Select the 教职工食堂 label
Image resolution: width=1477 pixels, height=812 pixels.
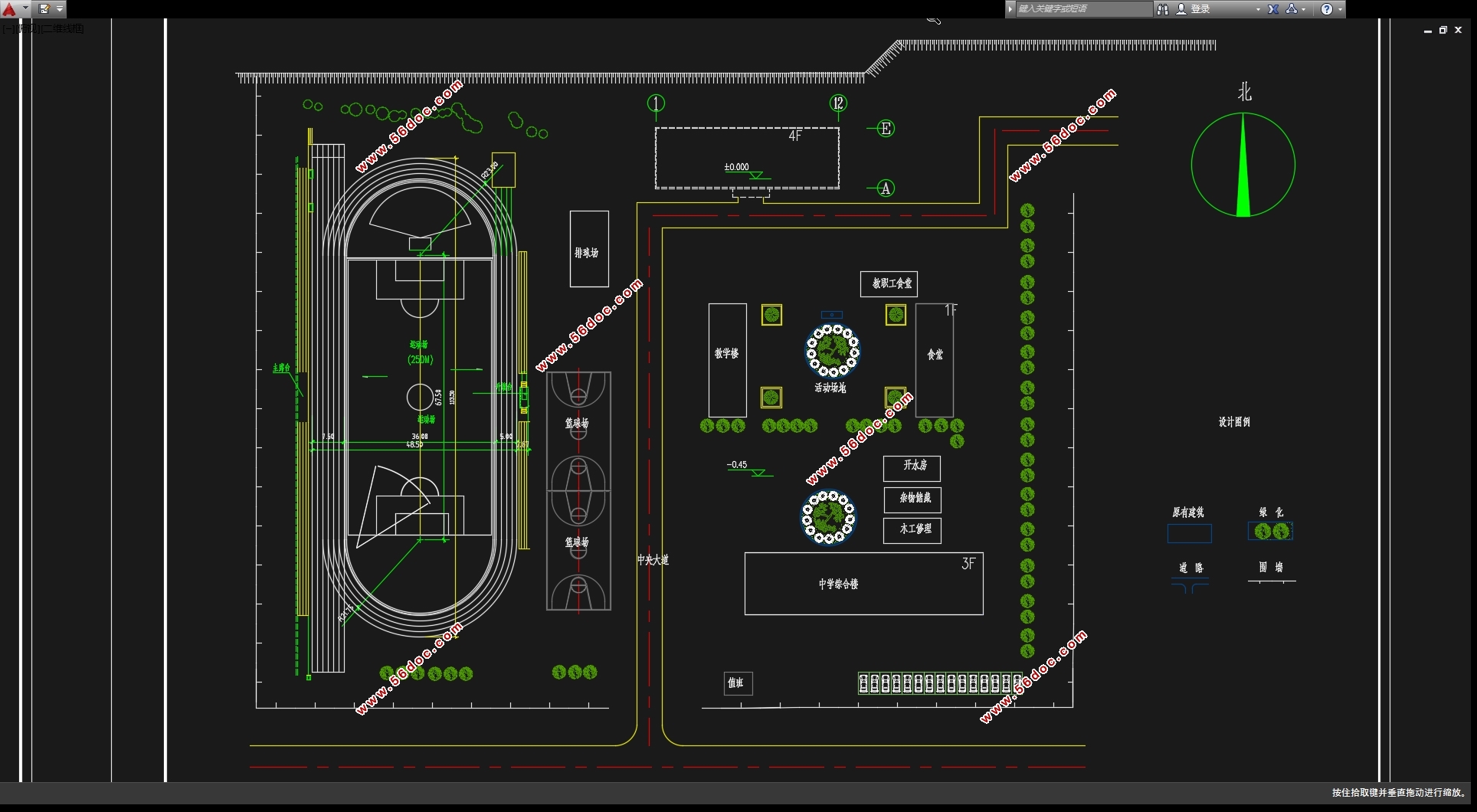coord(892,283)
